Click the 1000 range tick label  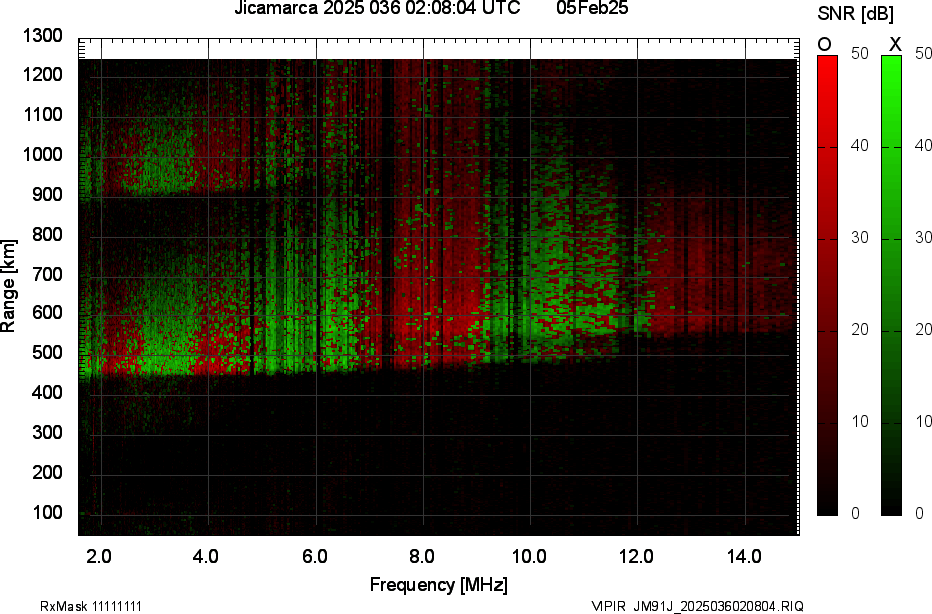[x=43, y=155]
